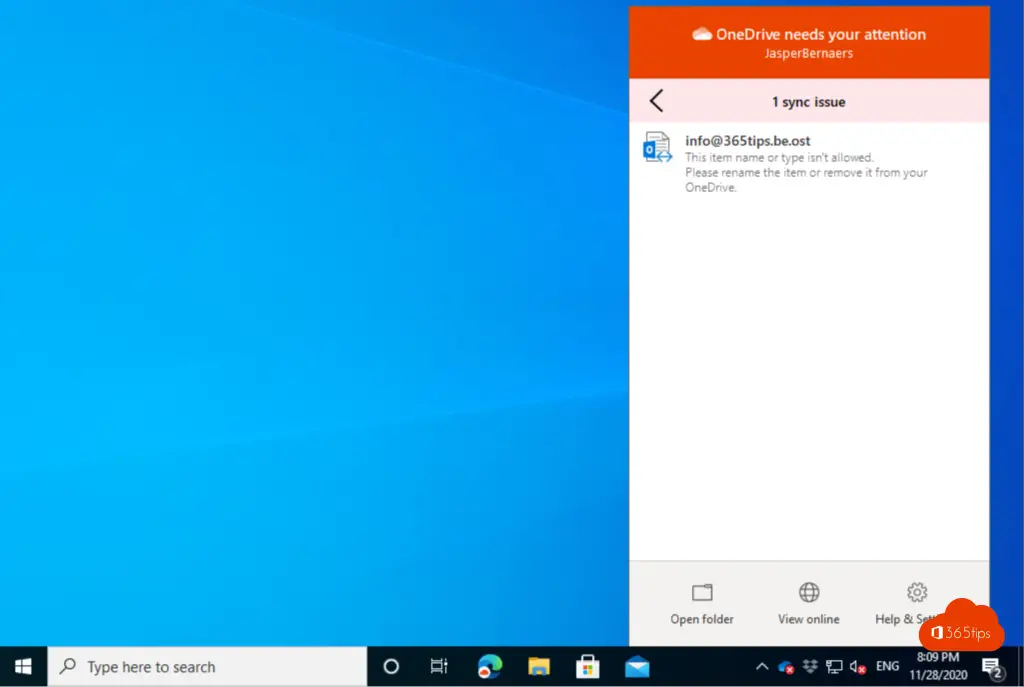Open the Action Center notifications icon
Viewport: 1024px width, 687px height.
pos(993,667)
